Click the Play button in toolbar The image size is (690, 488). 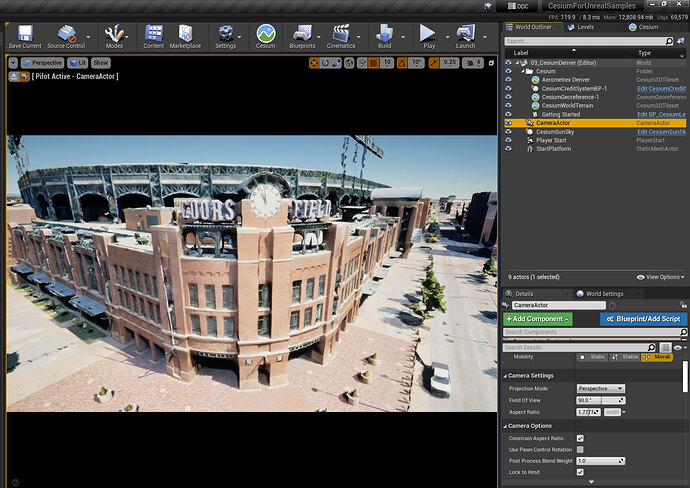tap(428, 33)
